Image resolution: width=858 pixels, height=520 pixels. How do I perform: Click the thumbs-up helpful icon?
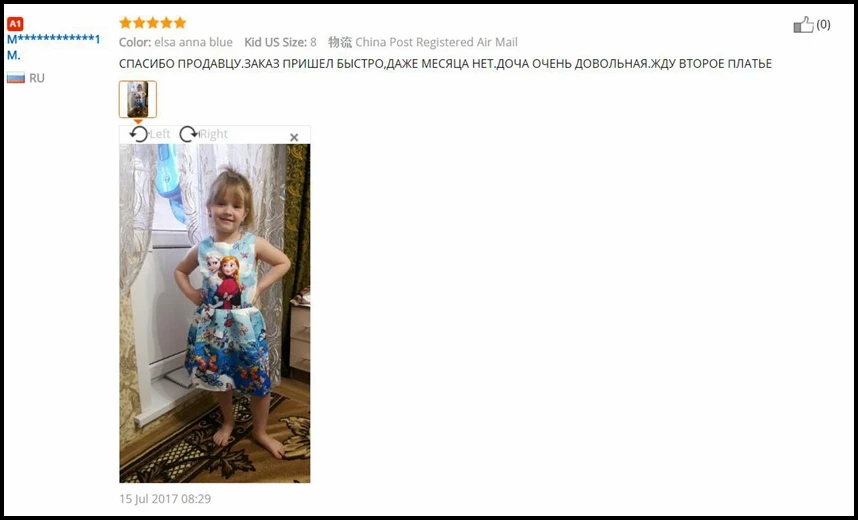(803, 25)
